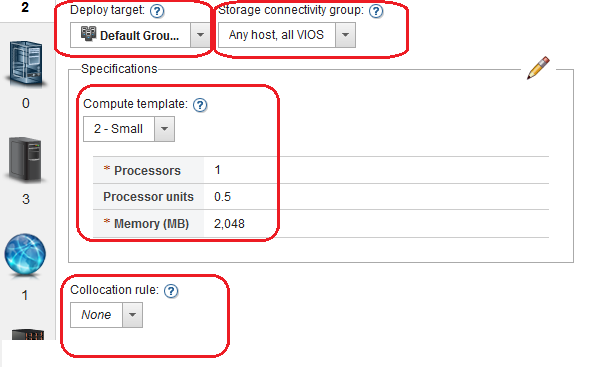This screenshot has width=591, height=367.
Task: Open help for Storage connectivity group
Action: click(x=376, y=11)
